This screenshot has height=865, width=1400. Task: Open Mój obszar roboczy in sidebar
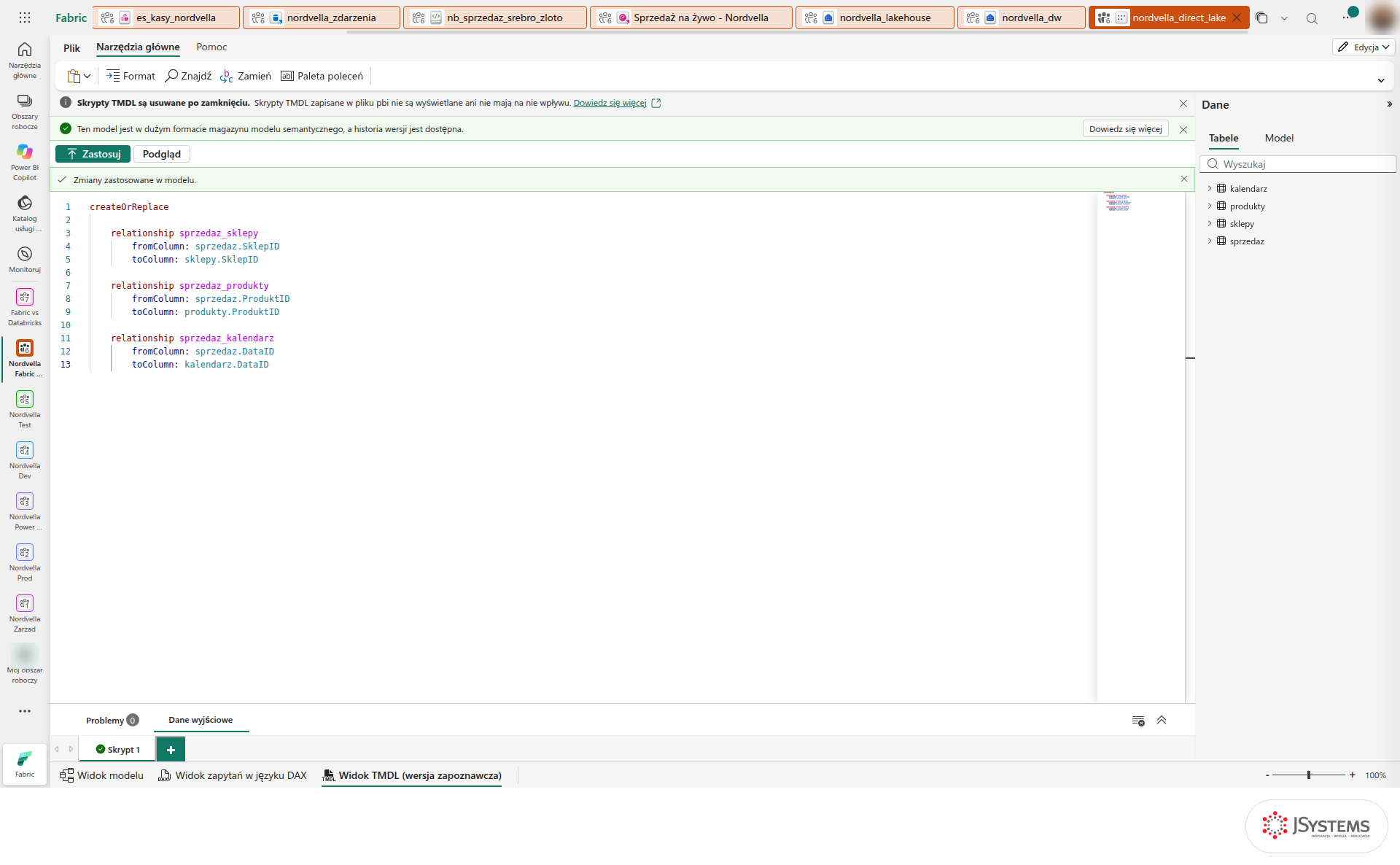click(25, 664)
